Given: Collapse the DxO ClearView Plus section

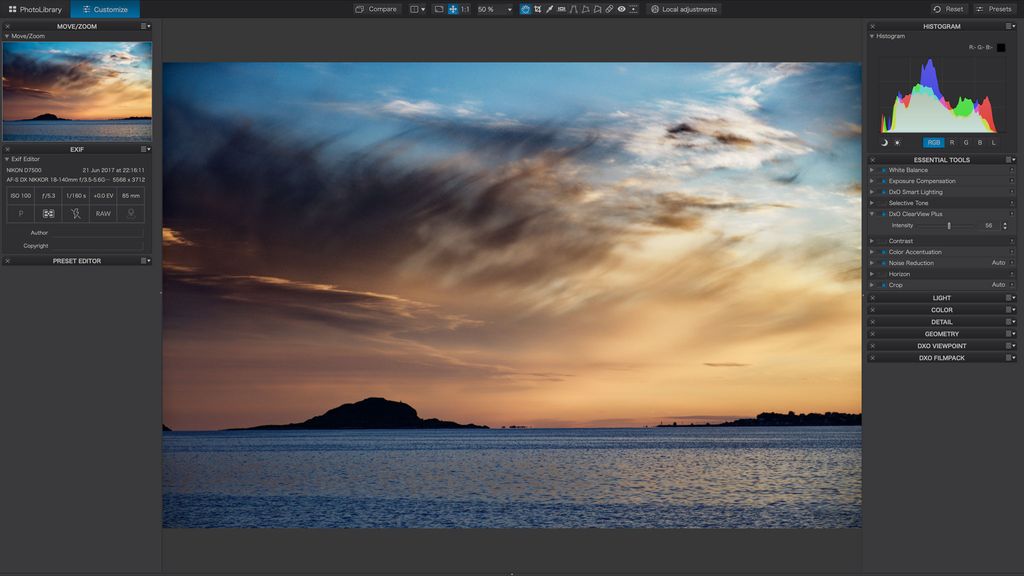Looking at the screenshot, I should (872, 213).
